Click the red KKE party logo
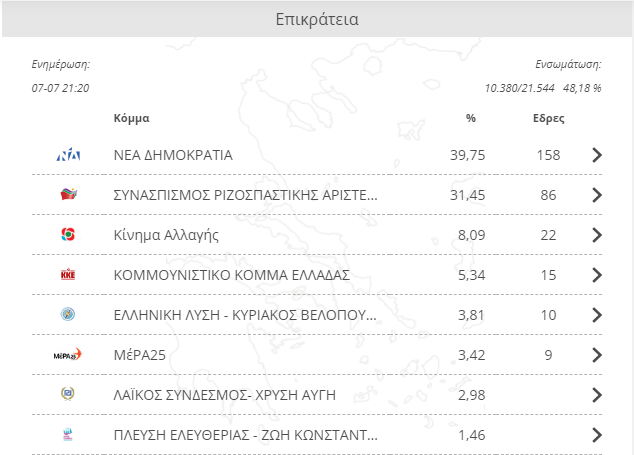This screenshot has height=455, width=634. (68, 275)
